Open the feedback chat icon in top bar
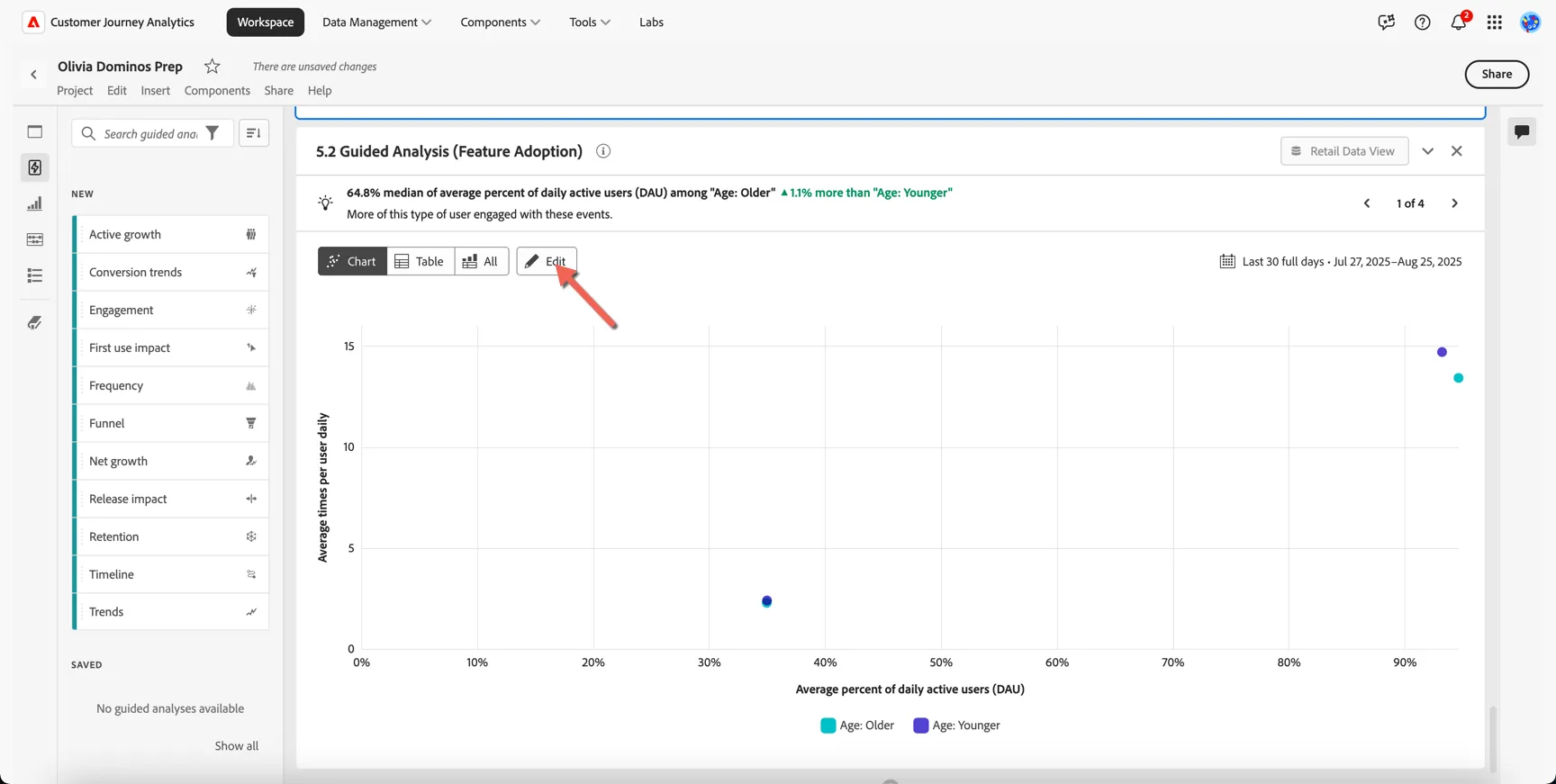 click(x=1387, y=23)
